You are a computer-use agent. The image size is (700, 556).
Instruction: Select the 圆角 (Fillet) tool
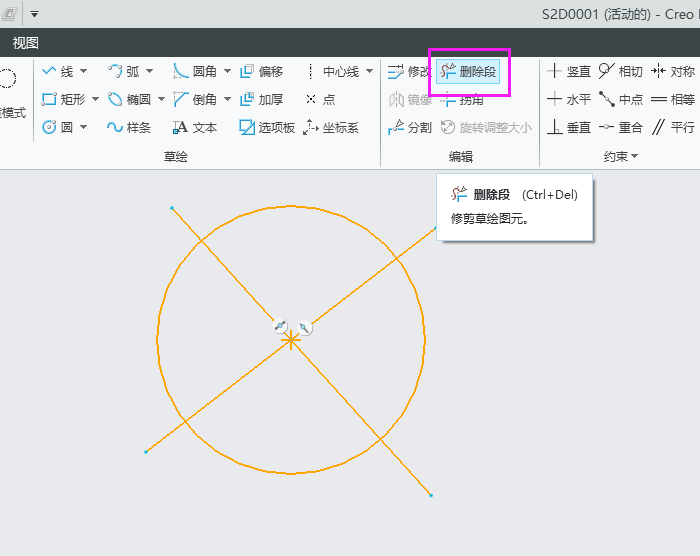tap(195, 71)
